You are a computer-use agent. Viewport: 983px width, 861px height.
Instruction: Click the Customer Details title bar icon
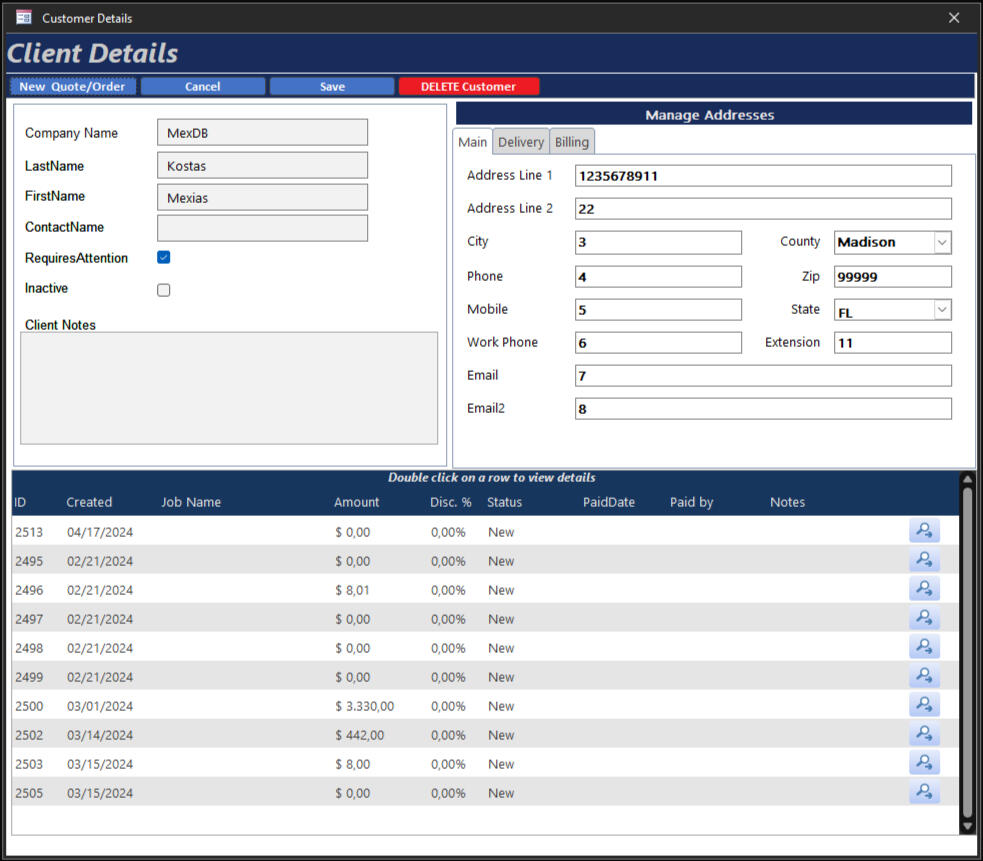(22, 17)
